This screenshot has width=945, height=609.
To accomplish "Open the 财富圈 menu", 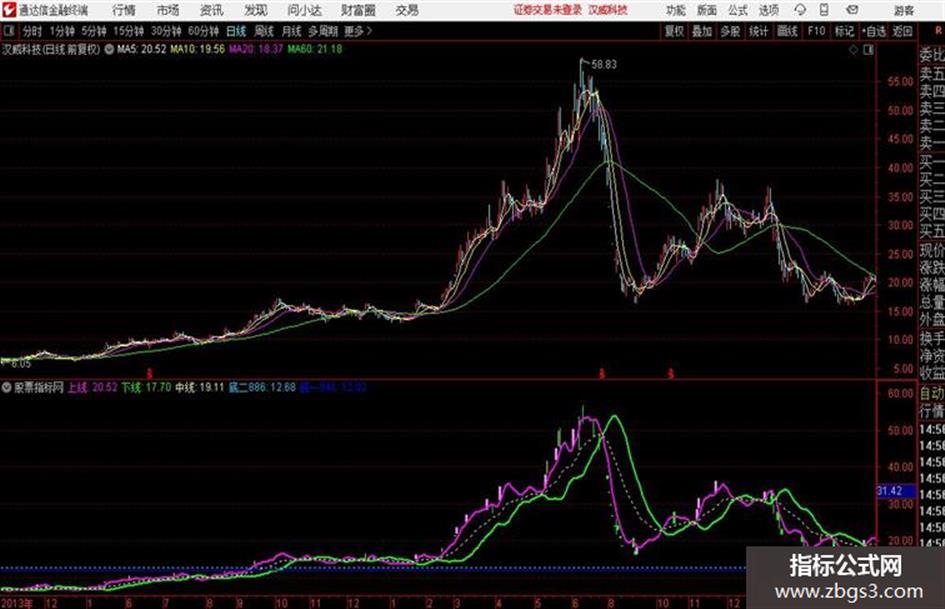I will click(358, 10).
